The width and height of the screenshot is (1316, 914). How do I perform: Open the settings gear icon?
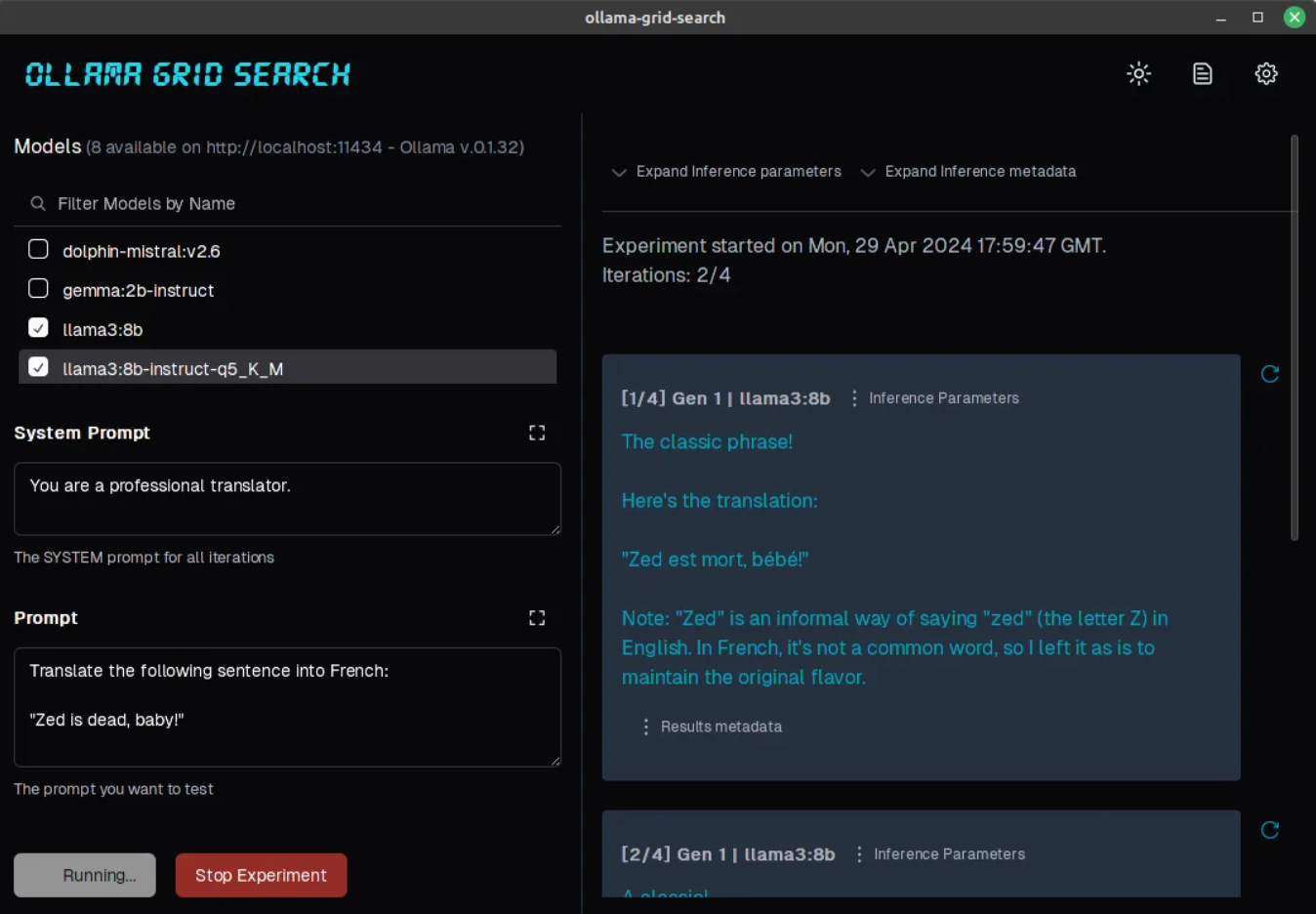(x=1266, y=73)
